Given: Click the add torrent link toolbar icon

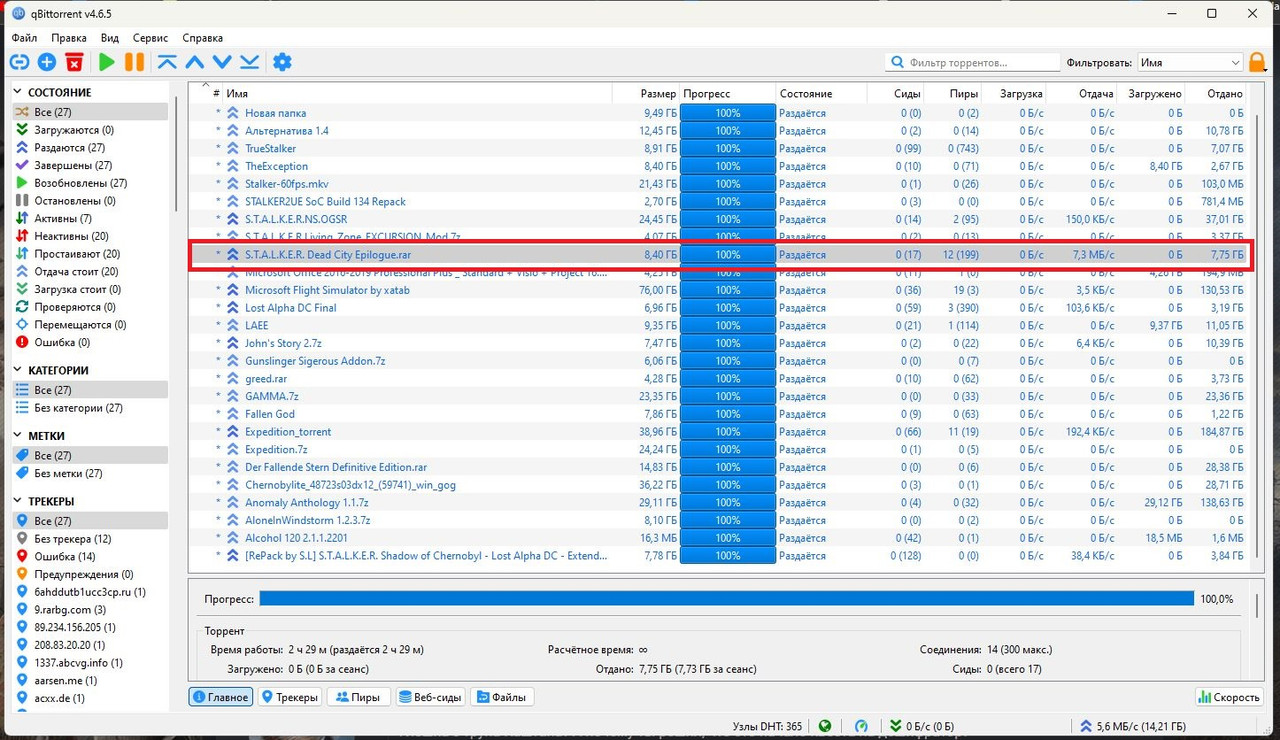Looking at the screenshot, I should (19, 62).
